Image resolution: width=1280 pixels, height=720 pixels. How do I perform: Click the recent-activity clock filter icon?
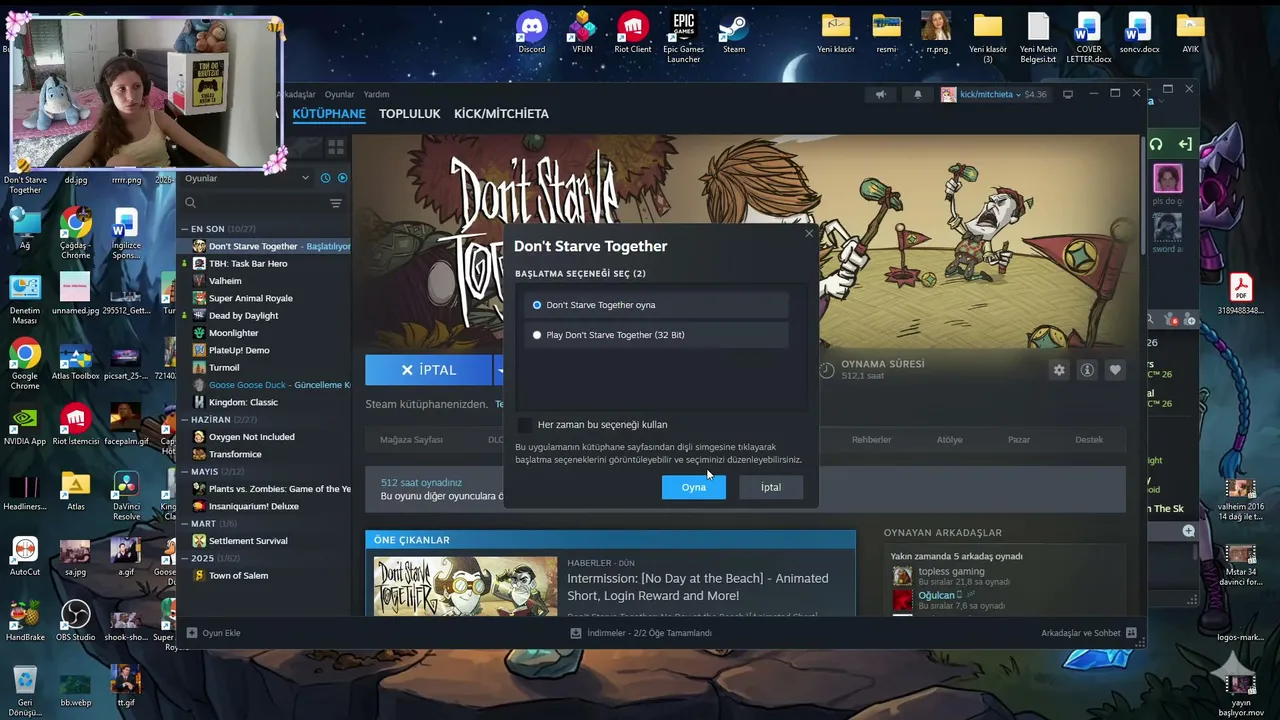click(x=325, y=178)
